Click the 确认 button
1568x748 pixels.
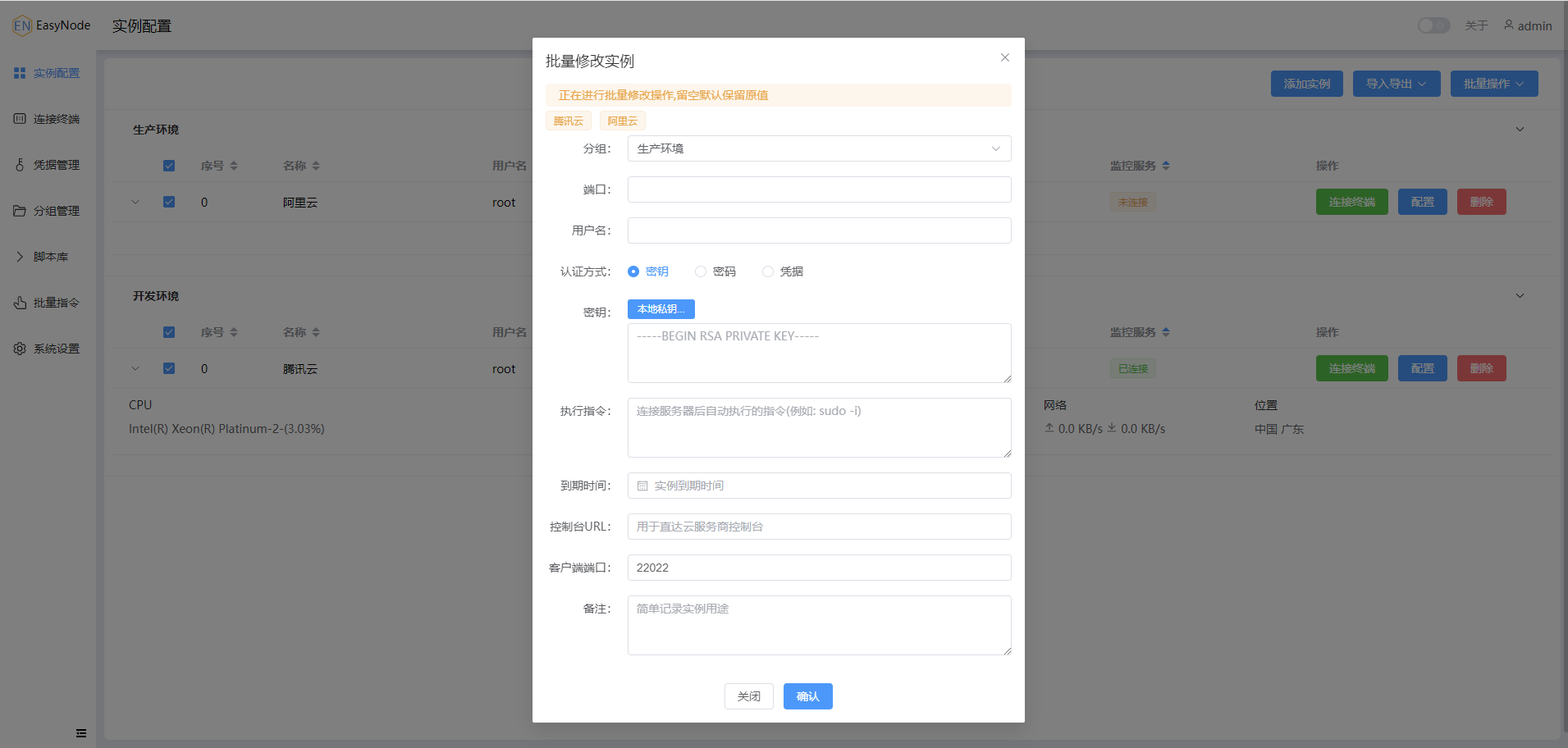tap(807, 696)
